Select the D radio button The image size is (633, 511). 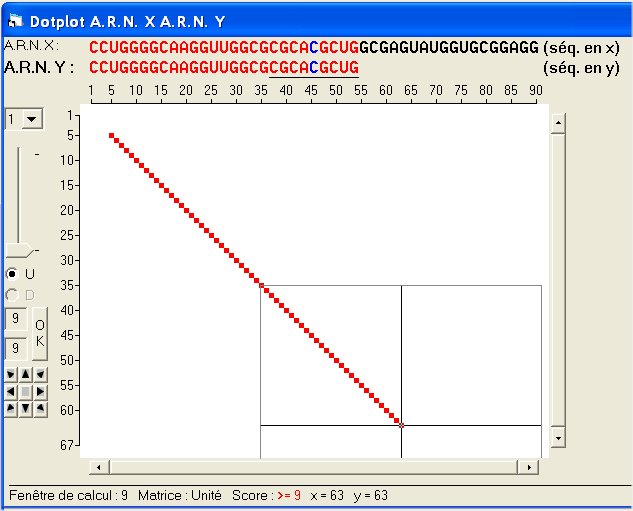[12, 294]
